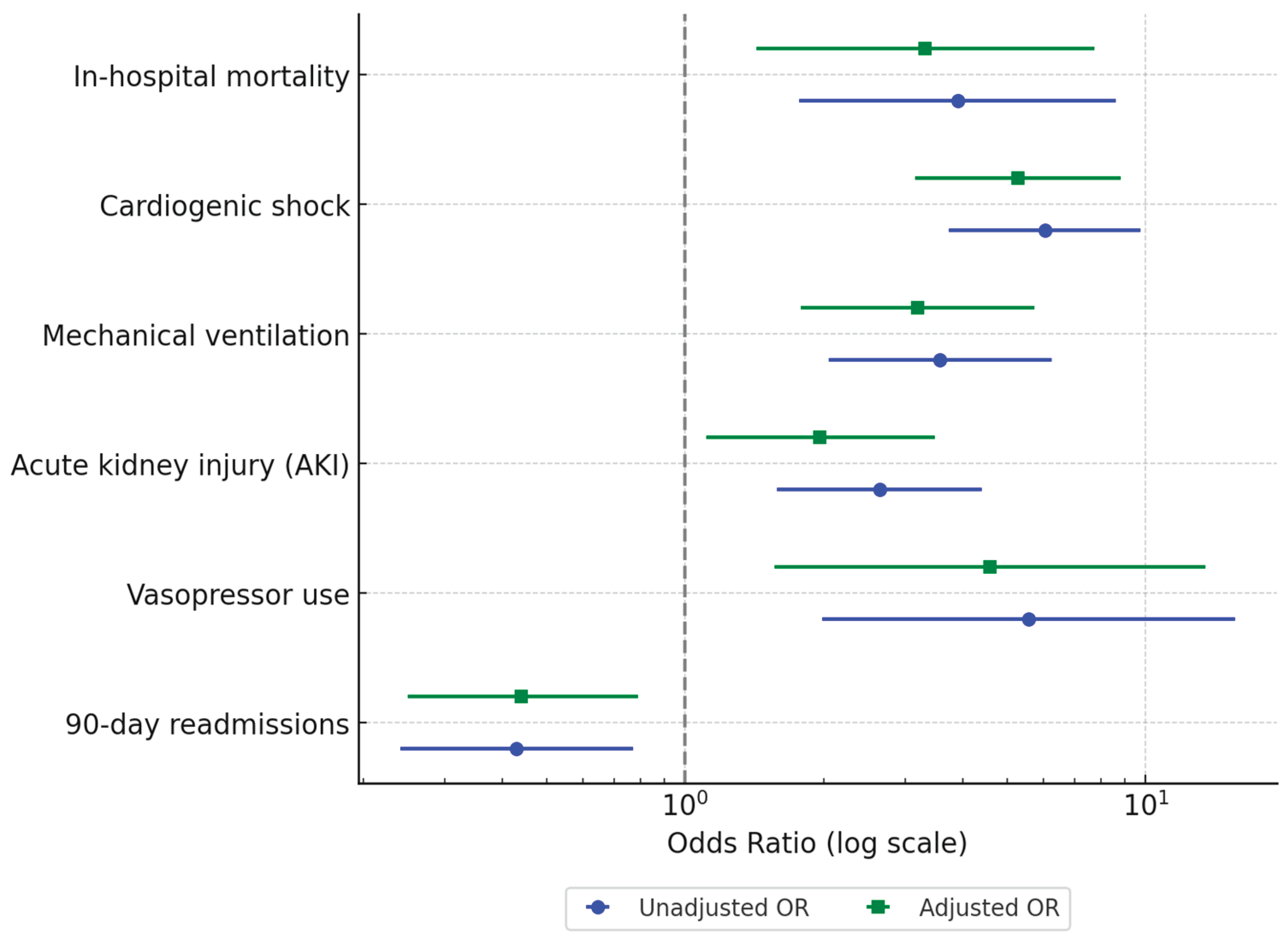Viewport: 1288px width, 949px height.
Task: Click the adjusted OR square for Mechanical ventilation
Action: (918, 308)
